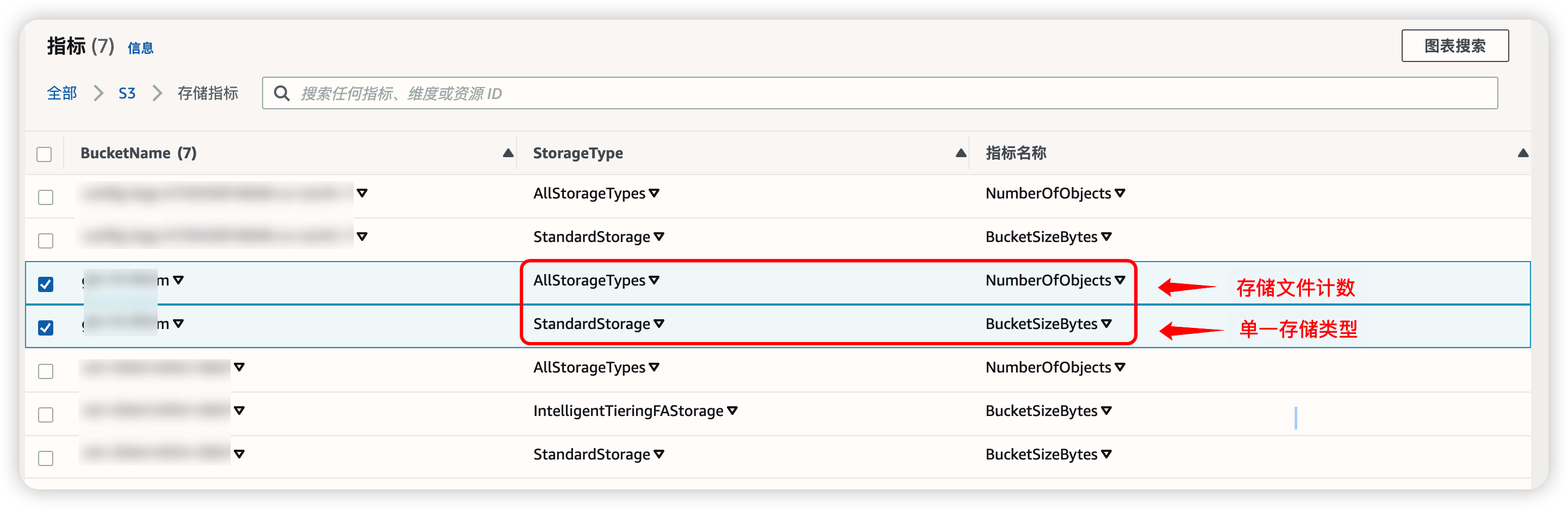Viewport: 1568px width, 509px height.
Task: Click triangle beside first row NumberOfObjects
Action: point(1120,194)
